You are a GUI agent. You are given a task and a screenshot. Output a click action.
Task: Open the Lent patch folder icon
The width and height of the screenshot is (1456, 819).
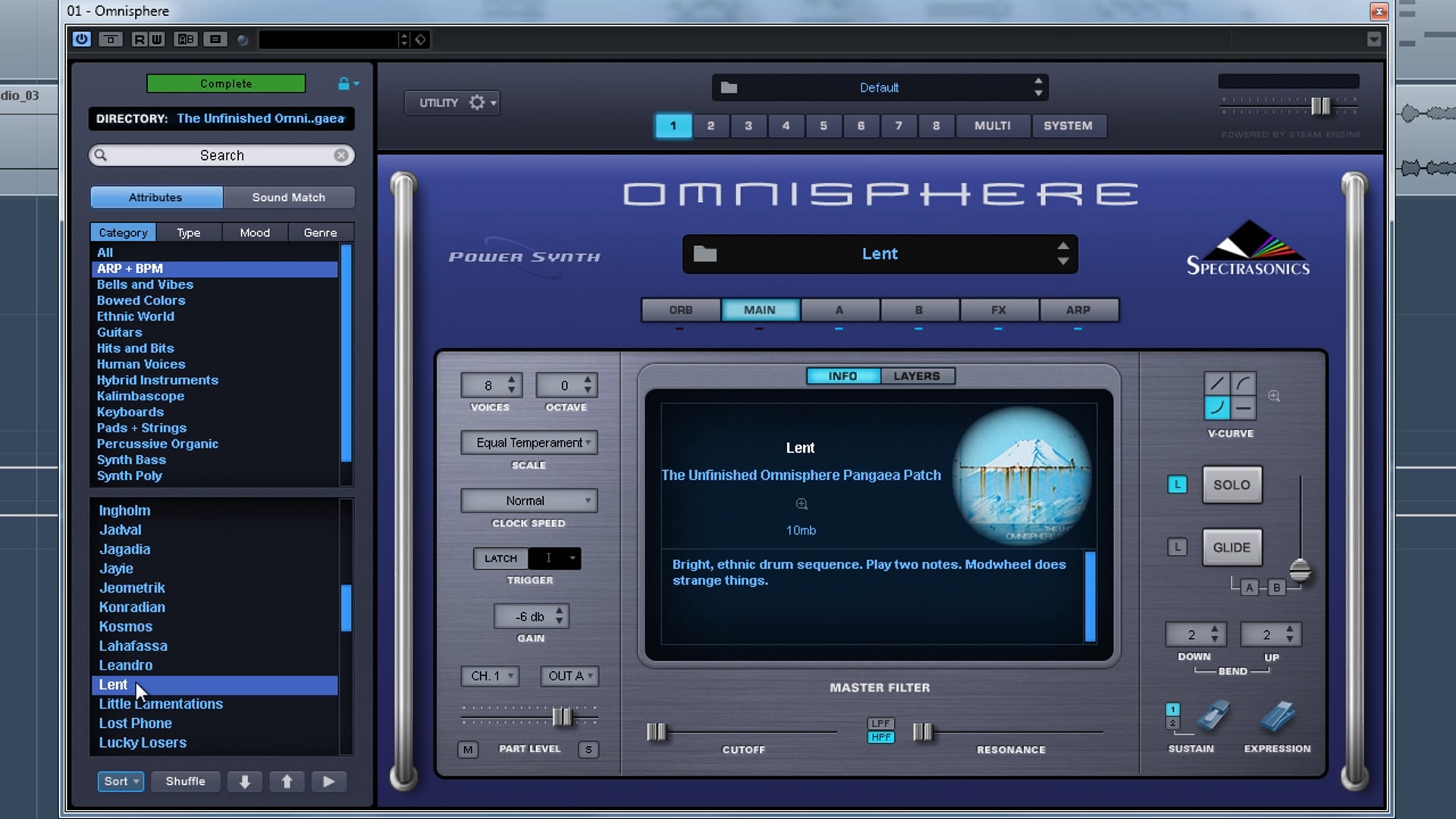pos(705,254)
